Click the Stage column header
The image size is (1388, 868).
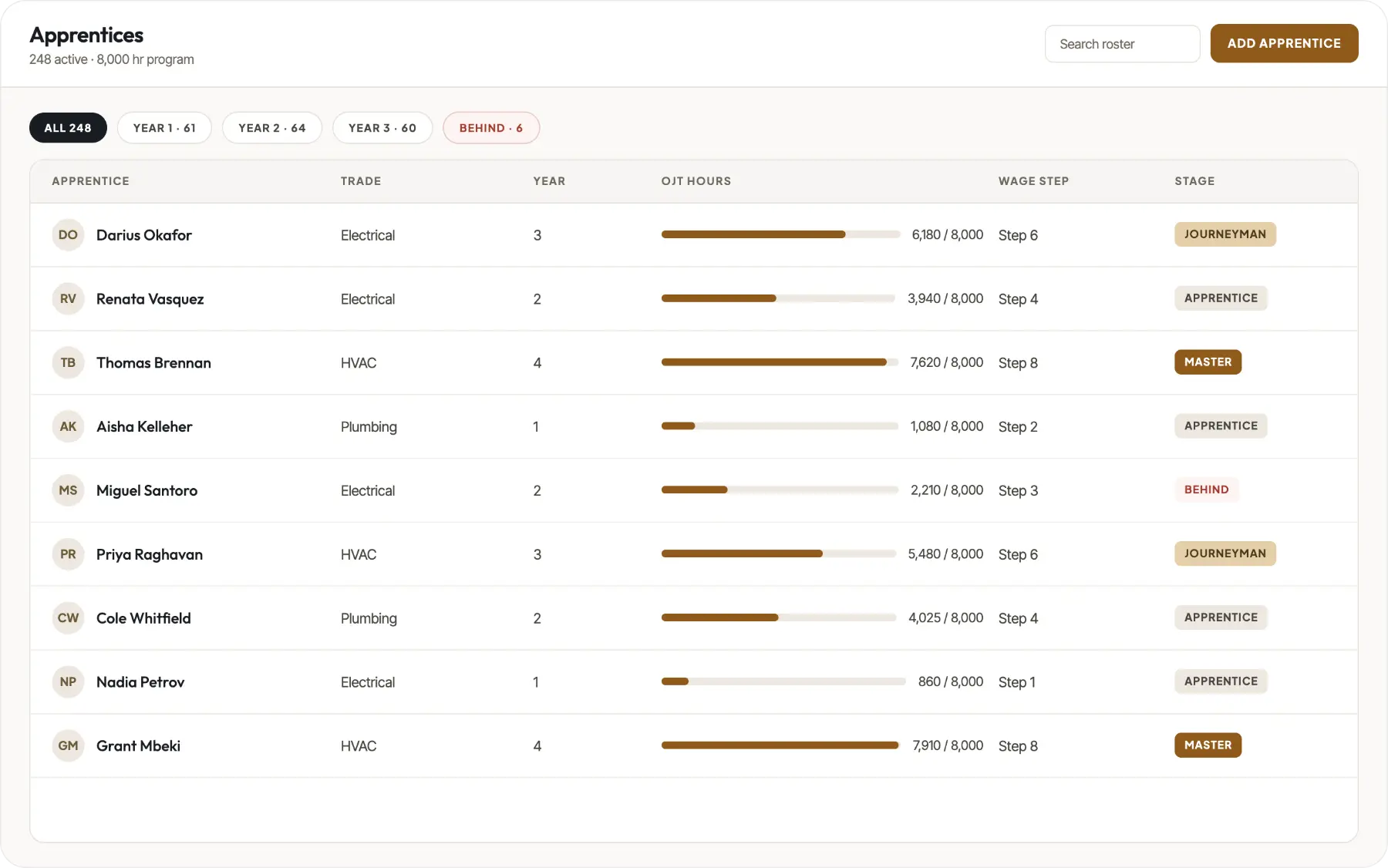point(1194,181)
